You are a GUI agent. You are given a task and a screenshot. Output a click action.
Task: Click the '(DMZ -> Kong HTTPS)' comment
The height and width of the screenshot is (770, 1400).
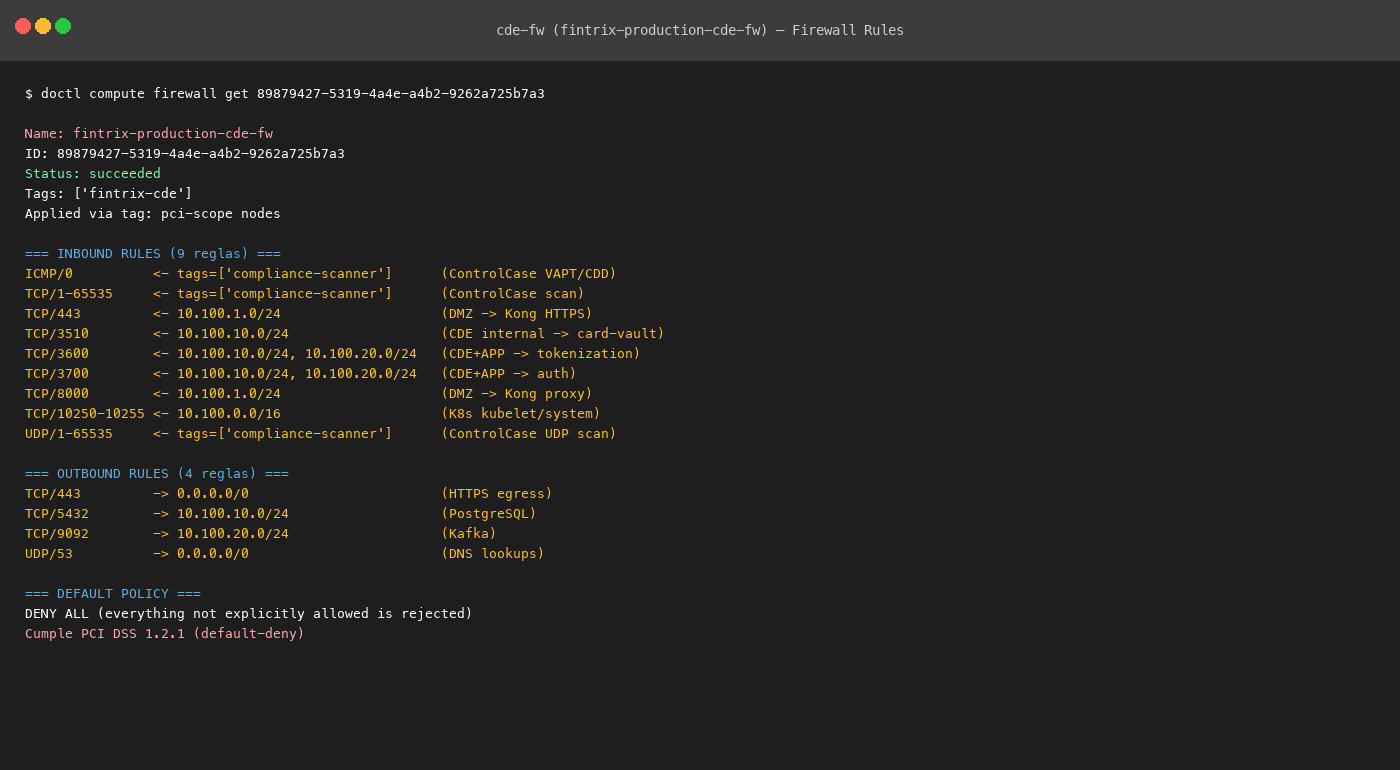pos(517,313)
